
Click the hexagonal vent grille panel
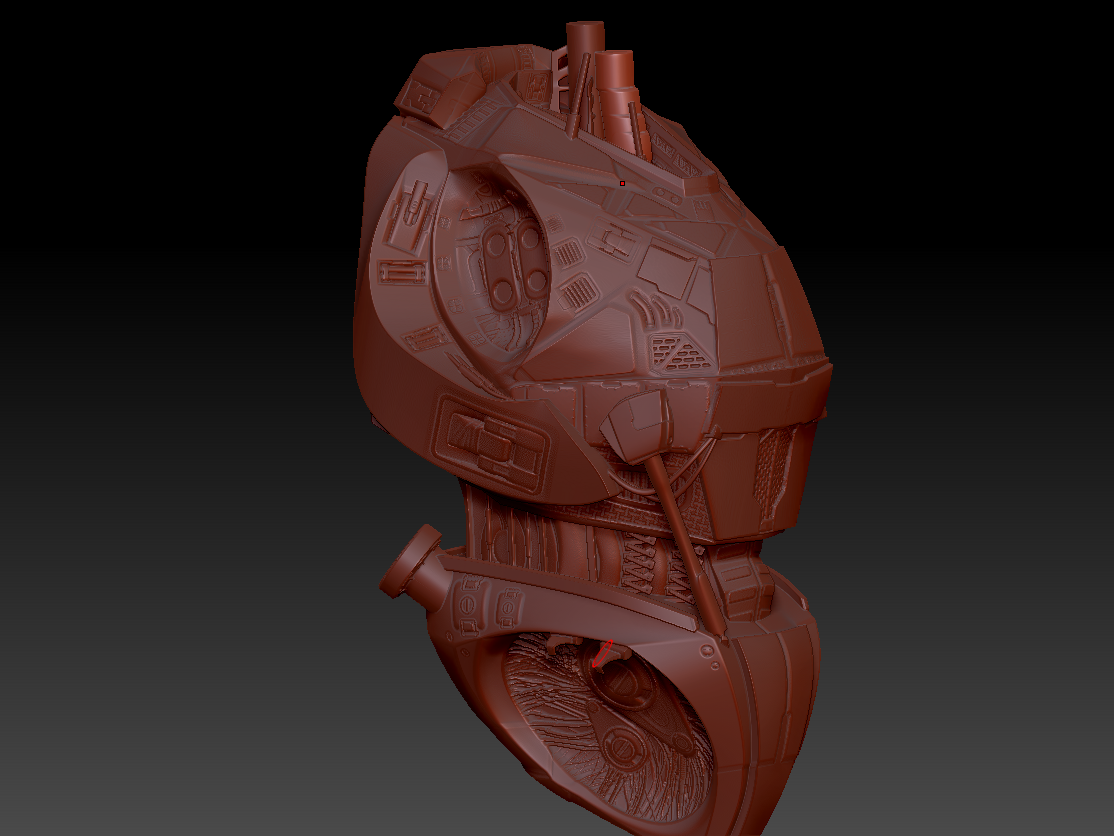click(676, 350)
